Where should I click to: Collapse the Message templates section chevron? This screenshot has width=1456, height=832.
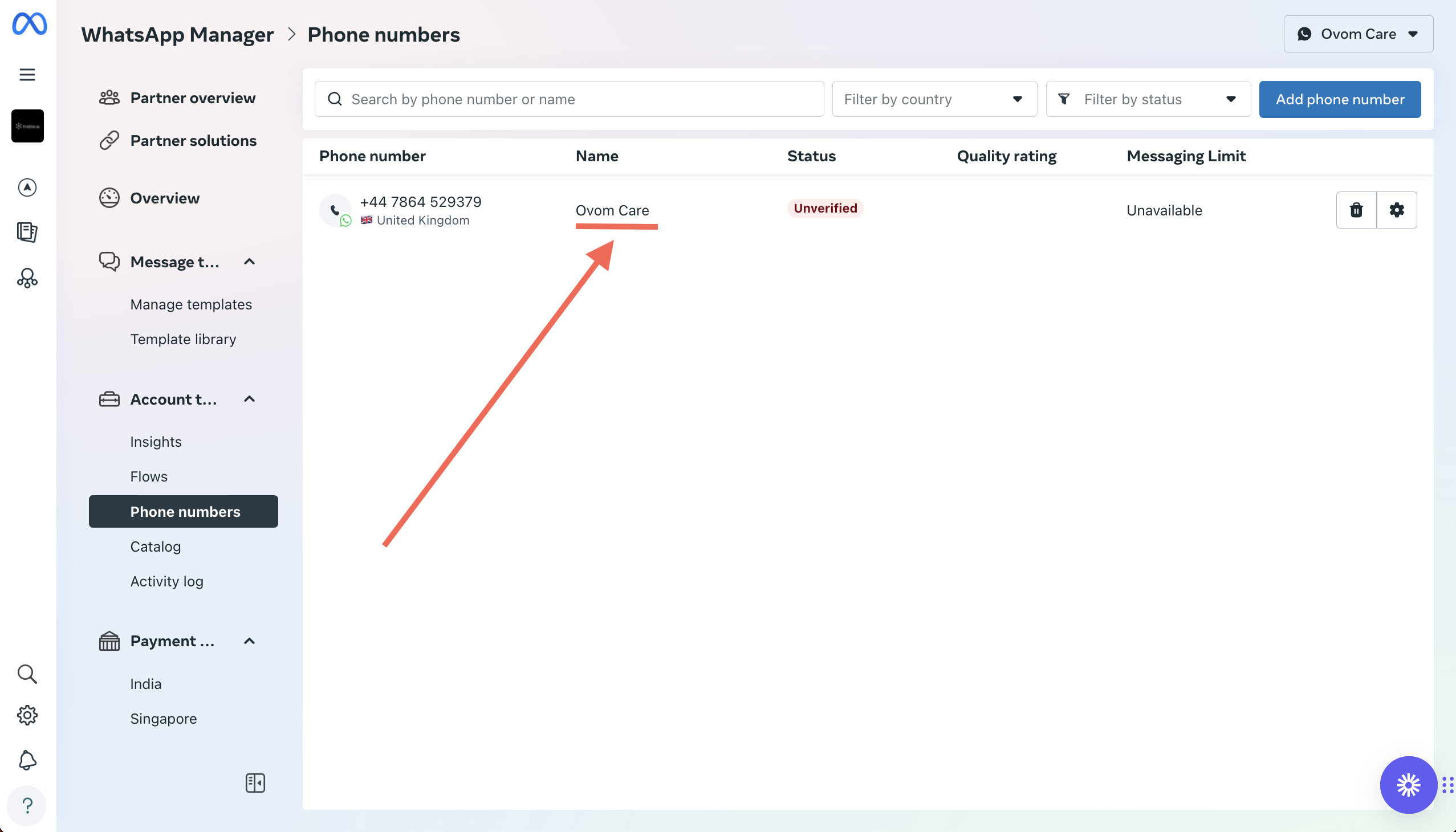249,262
